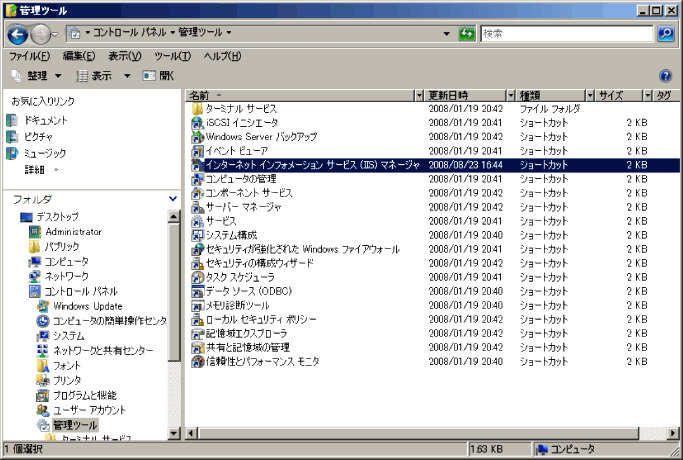Open the recent pages dropdown arrow

click(x=55, y=34)
